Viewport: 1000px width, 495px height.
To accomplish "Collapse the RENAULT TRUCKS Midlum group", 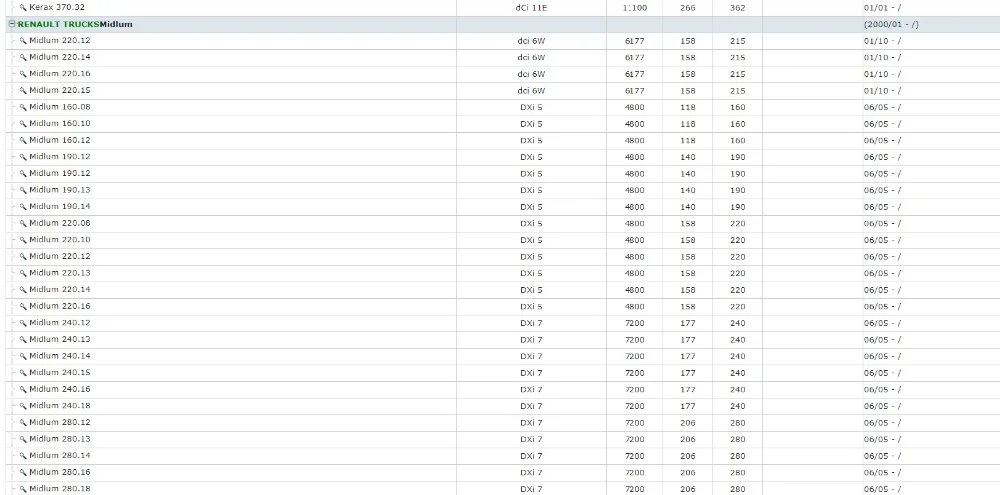I will [x=11, y=24].
